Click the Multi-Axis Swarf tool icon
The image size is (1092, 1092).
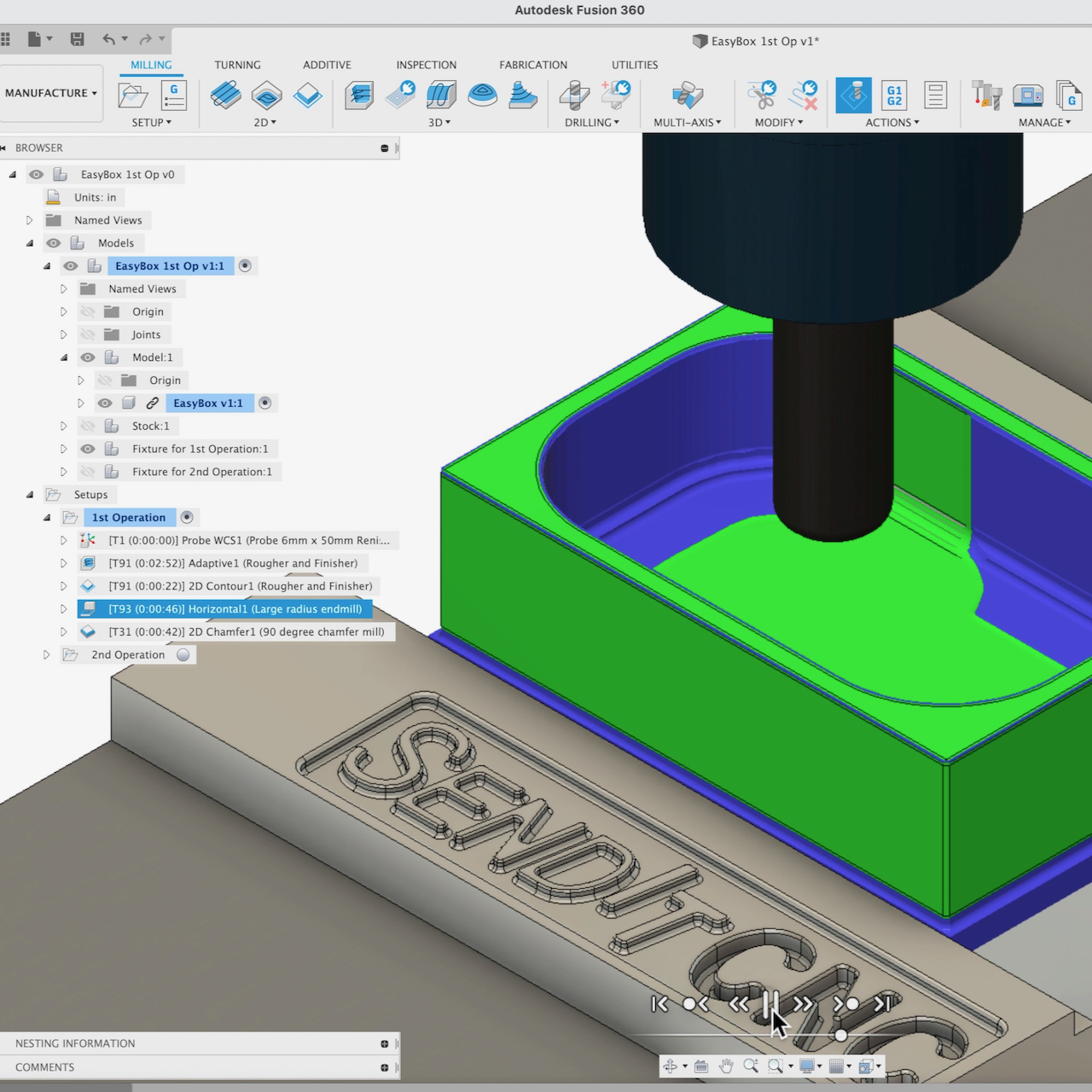[688, 96]
